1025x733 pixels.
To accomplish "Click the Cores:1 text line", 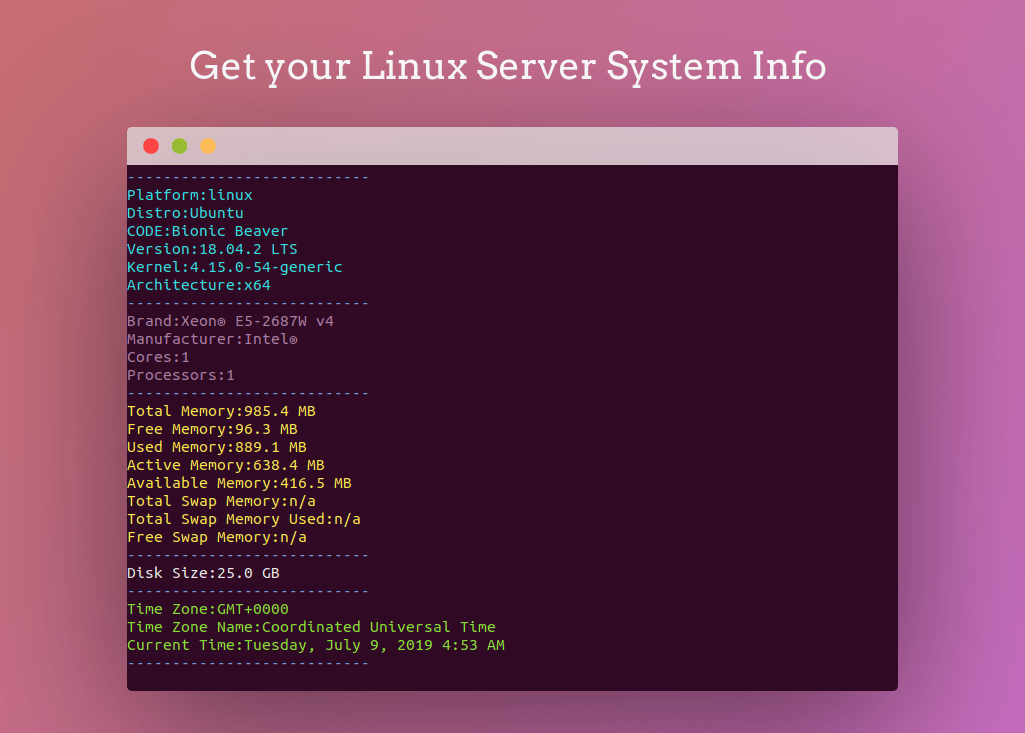I will click(x=160, y=357).
